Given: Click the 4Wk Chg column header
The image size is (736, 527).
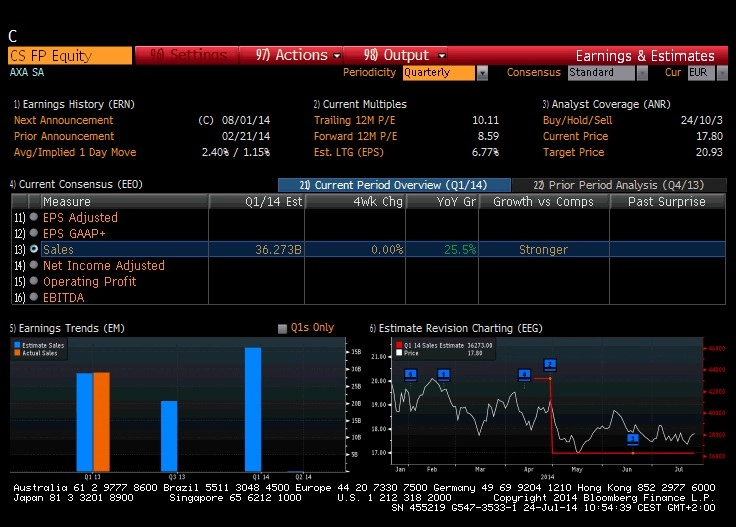Looking at the screenshot, I should click(x=355, y=202).
